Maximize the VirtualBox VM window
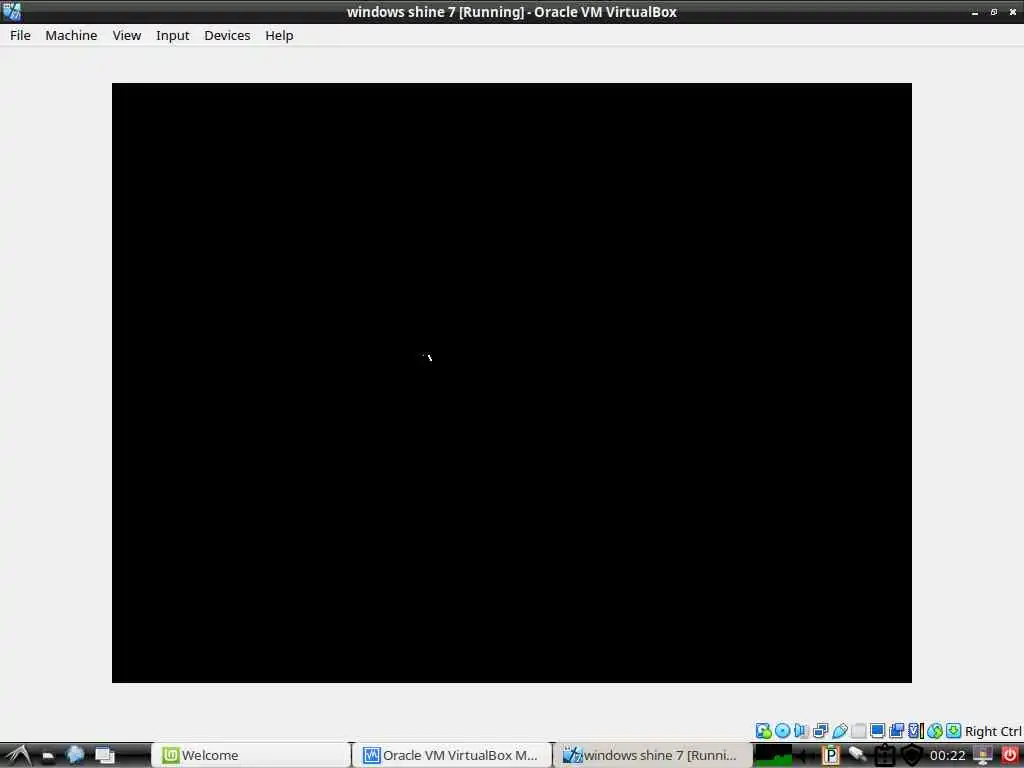1024x768 pixels. coord(994,12)
